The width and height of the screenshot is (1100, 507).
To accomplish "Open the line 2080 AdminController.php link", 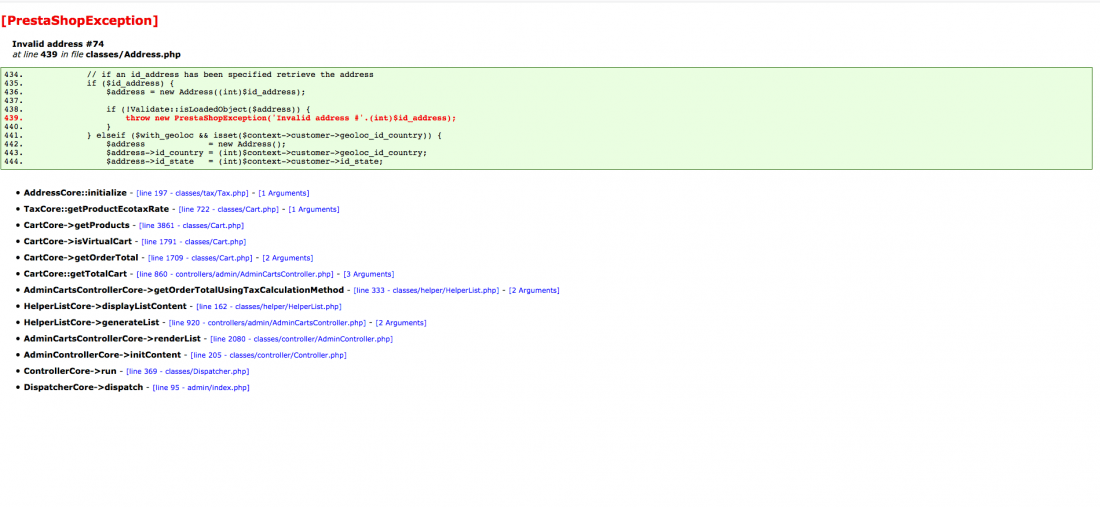I will [x=302, y=339].
